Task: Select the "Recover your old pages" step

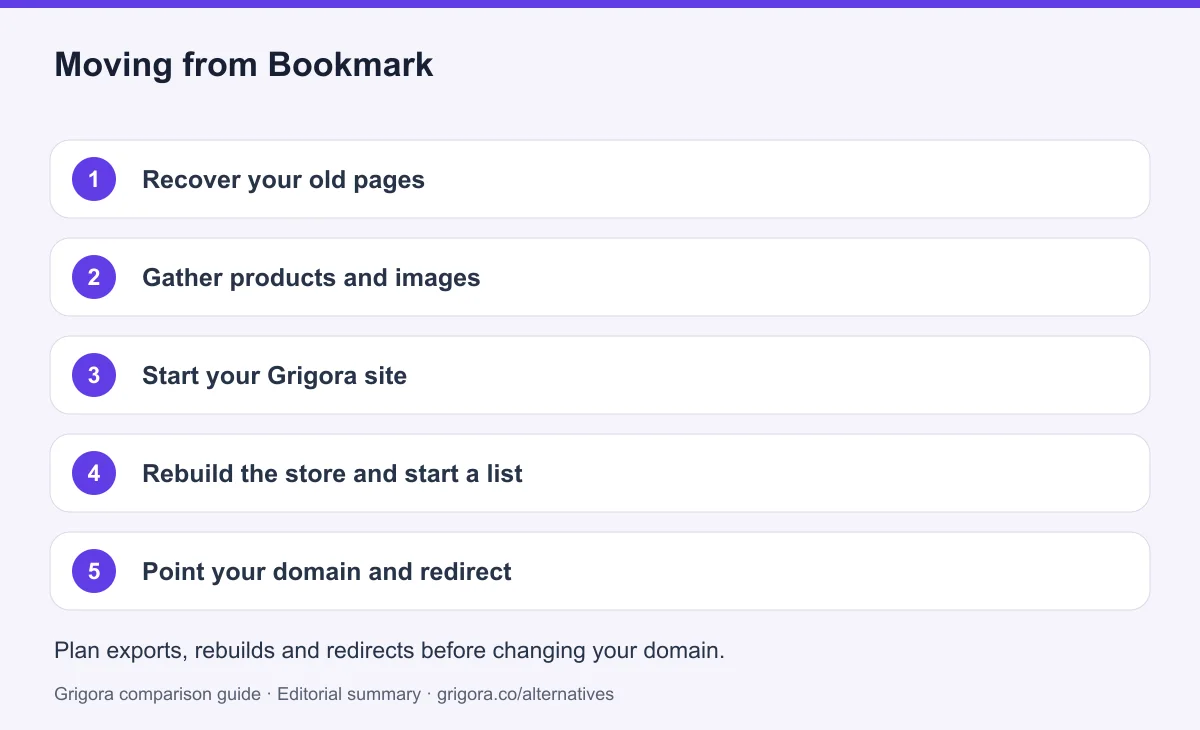Action: coord(600,179)
